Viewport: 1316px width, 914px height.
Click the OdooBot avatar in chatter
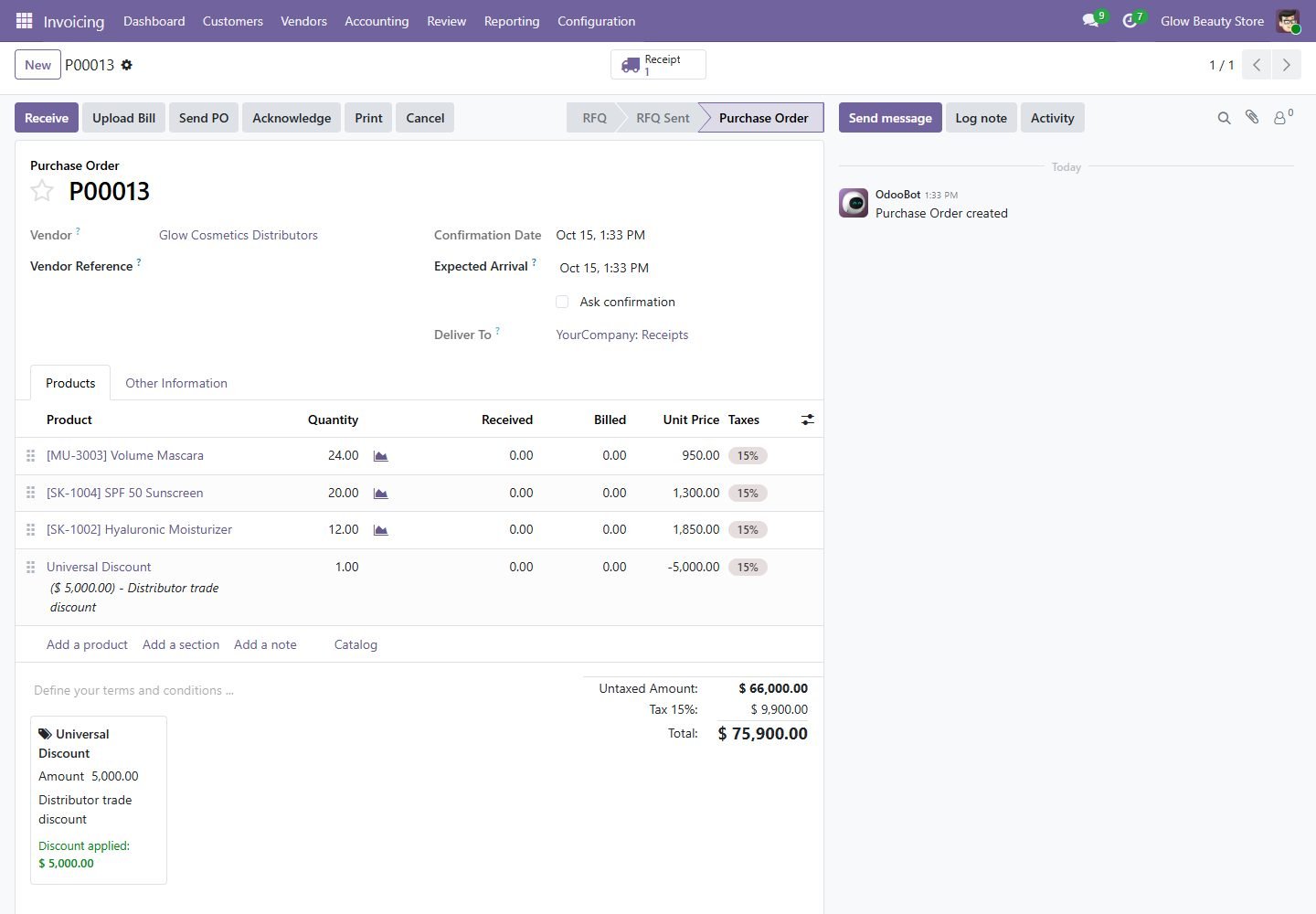click(854, 203)
